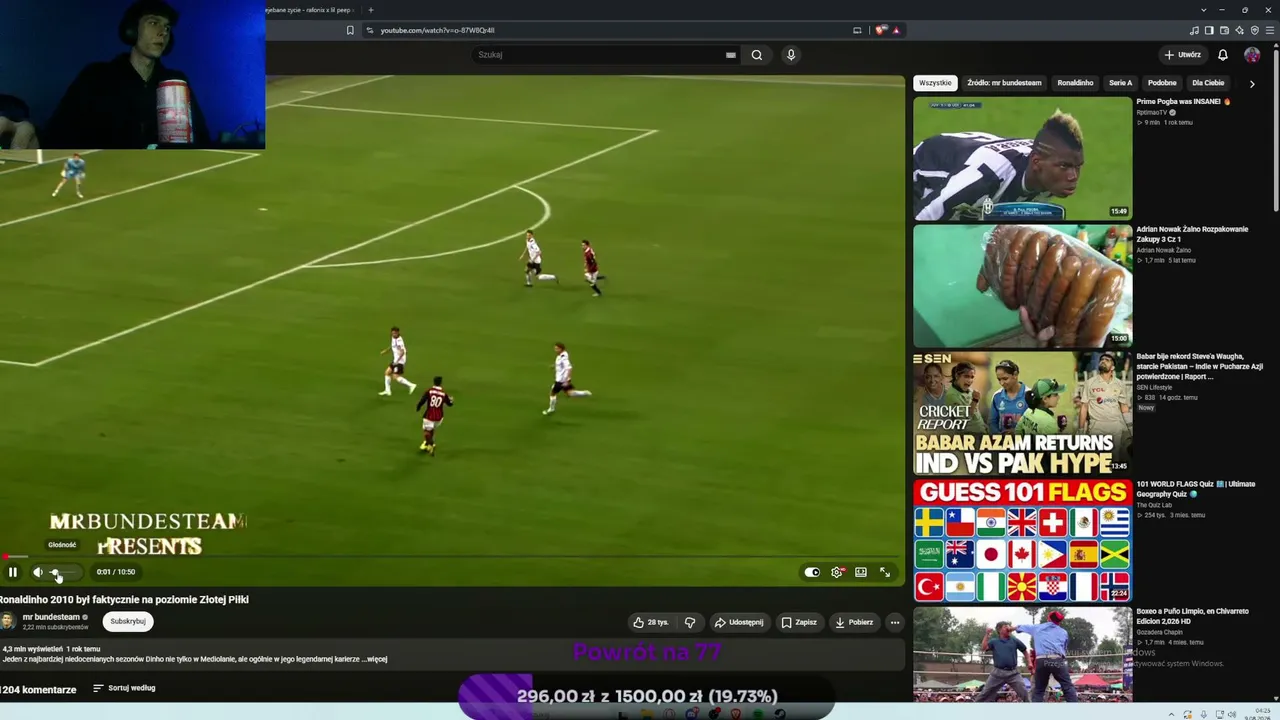This screenshot has height=720, width=1280.
Task: View site information icon in address bar
Action: coord(370,30)
